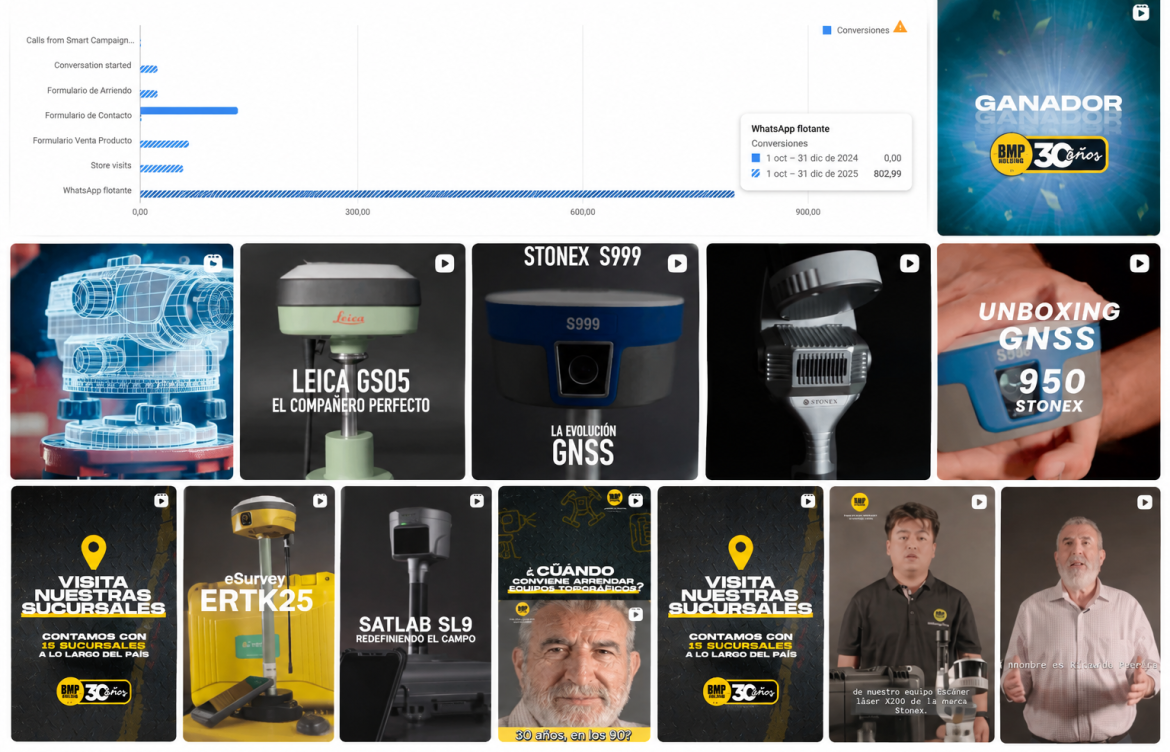Open the Satlab SL9 Redefiniendo el Campo thumbnail
The width and height of the screenshot is (1170, 752).
coord(416,614)
